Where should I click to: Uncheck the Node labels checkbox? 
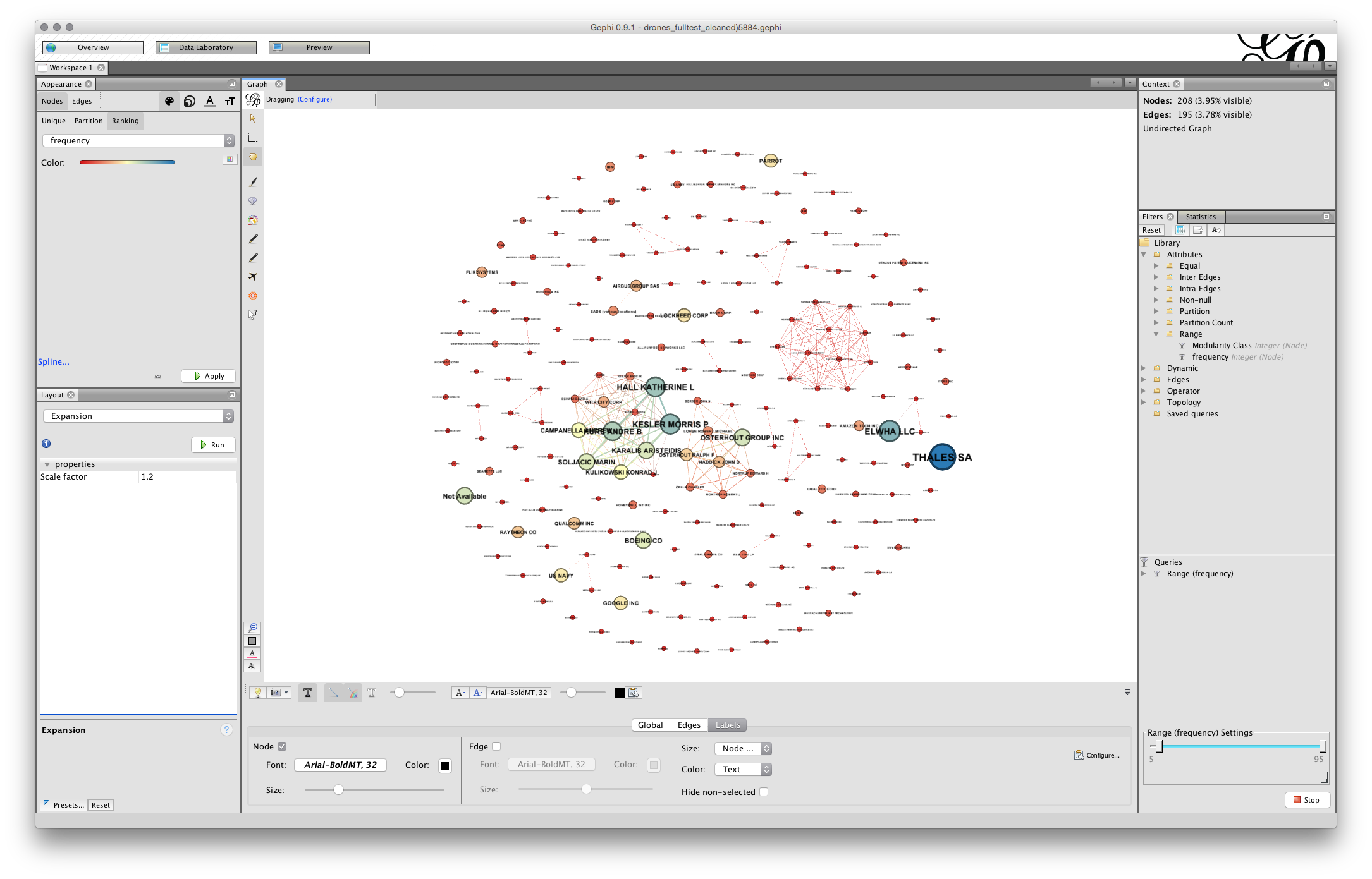coord(282,746)
